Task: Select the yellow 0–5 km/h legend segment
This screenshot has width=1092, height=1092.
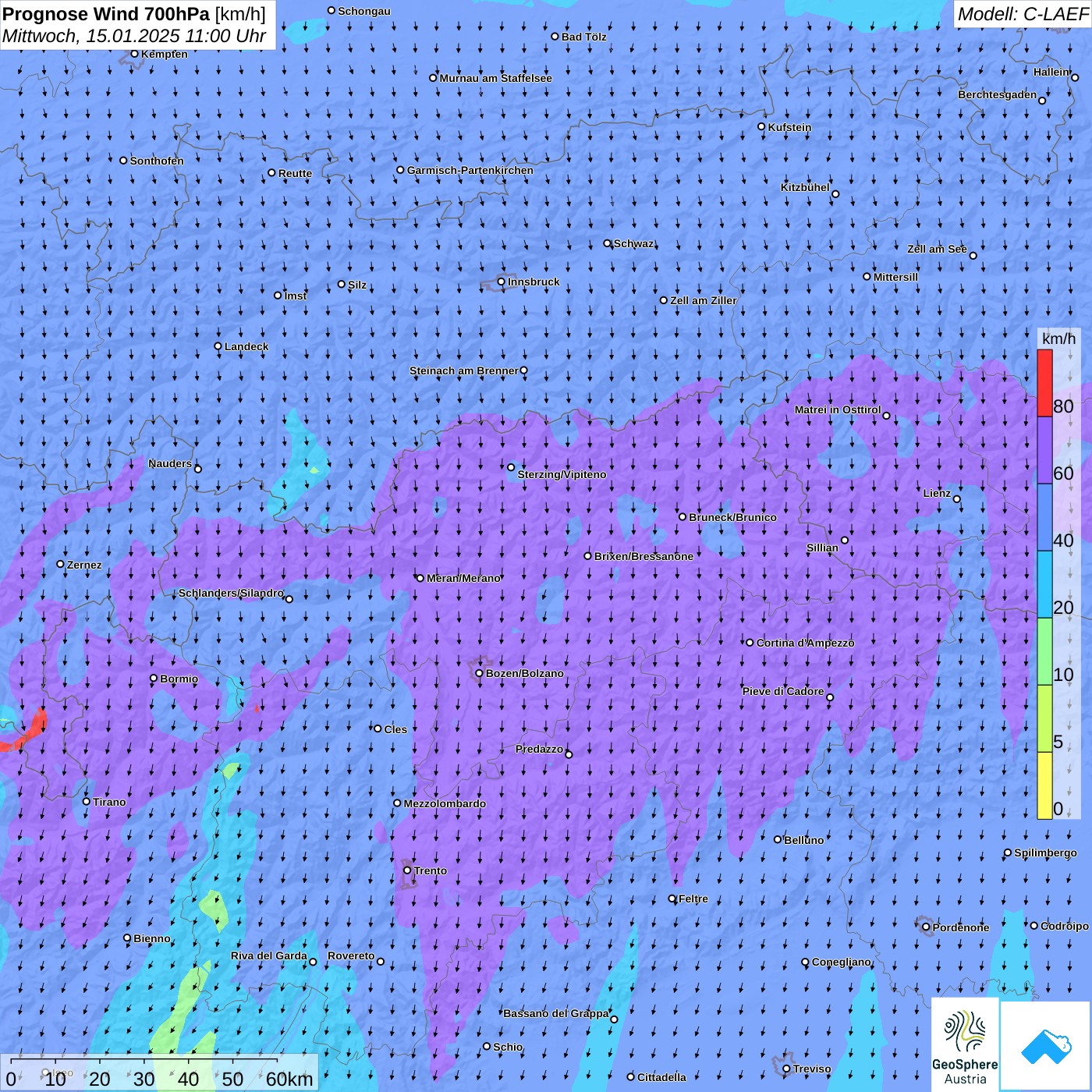Action: (x=1044, y=786)
